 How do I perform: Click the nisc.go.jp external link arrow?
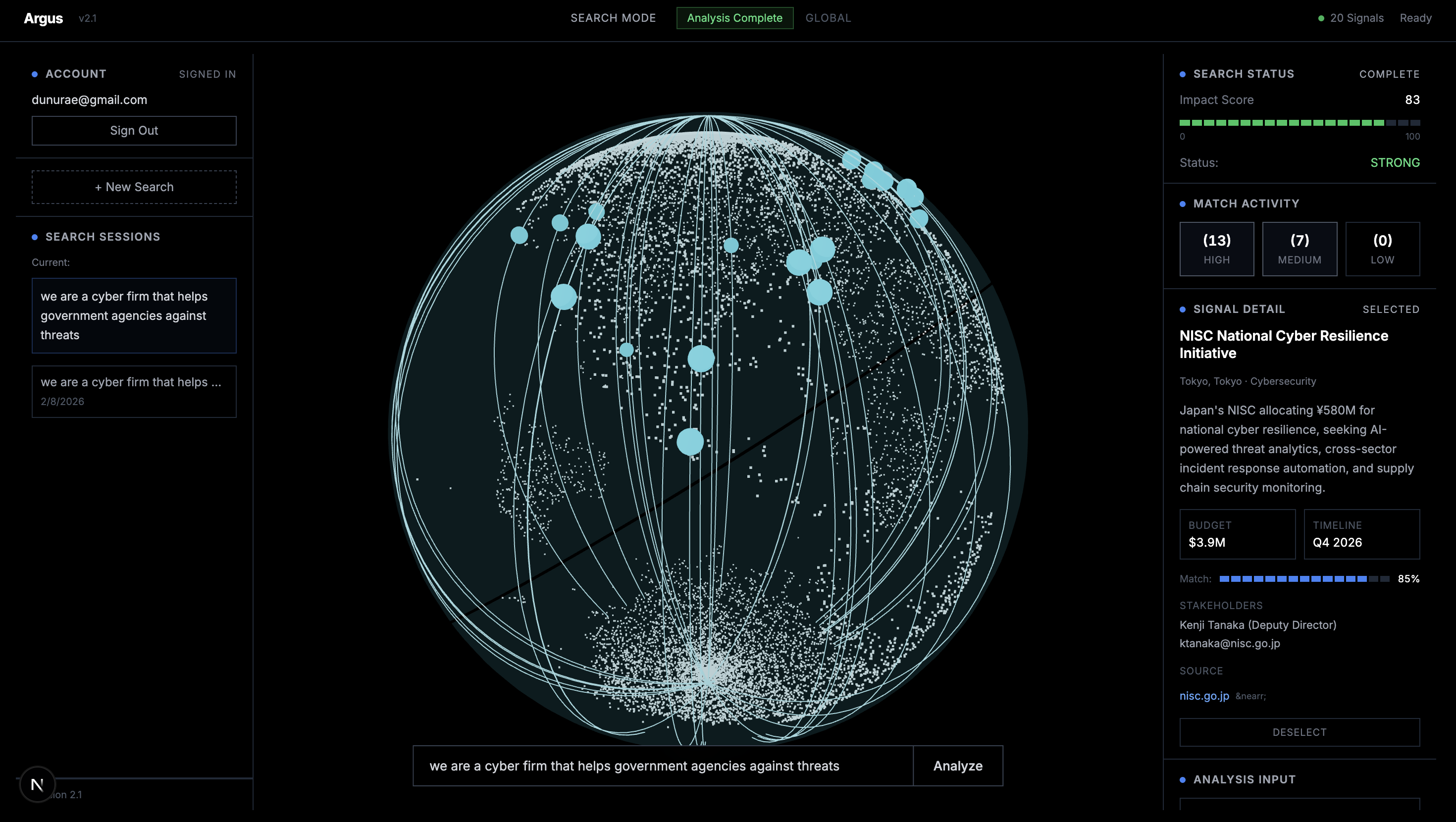click(1250, 697)
